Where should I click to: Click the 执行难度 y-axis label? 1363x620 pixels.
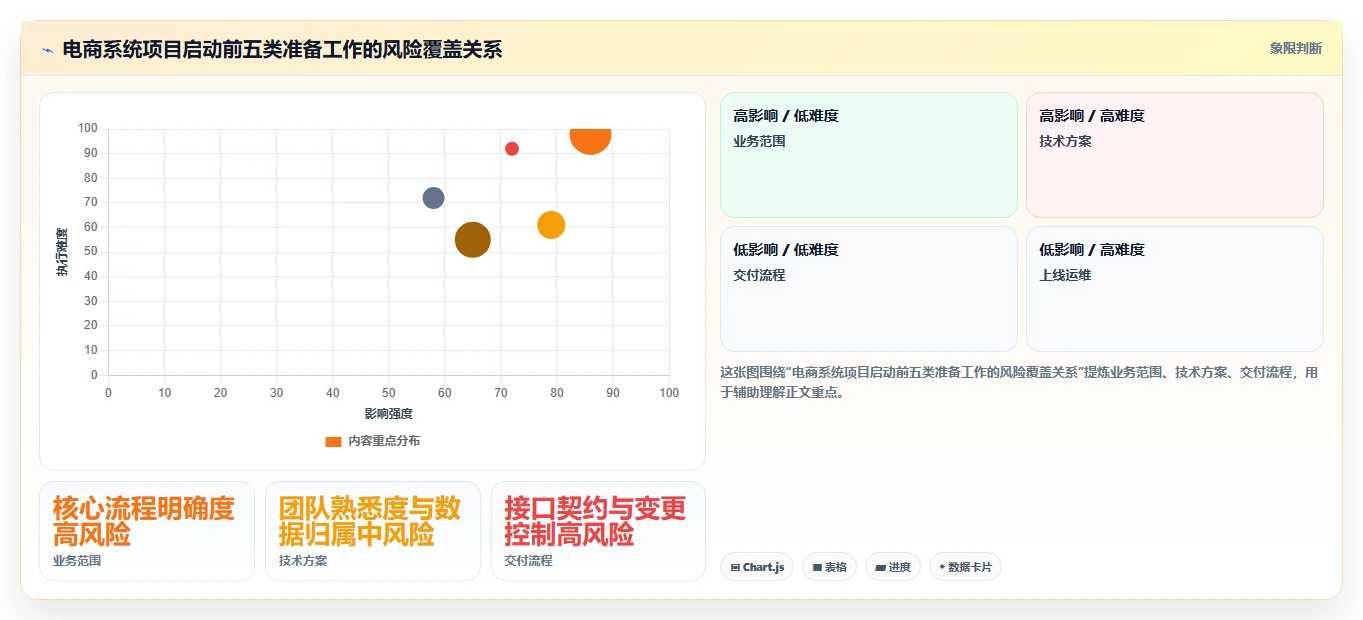point(62,252)
